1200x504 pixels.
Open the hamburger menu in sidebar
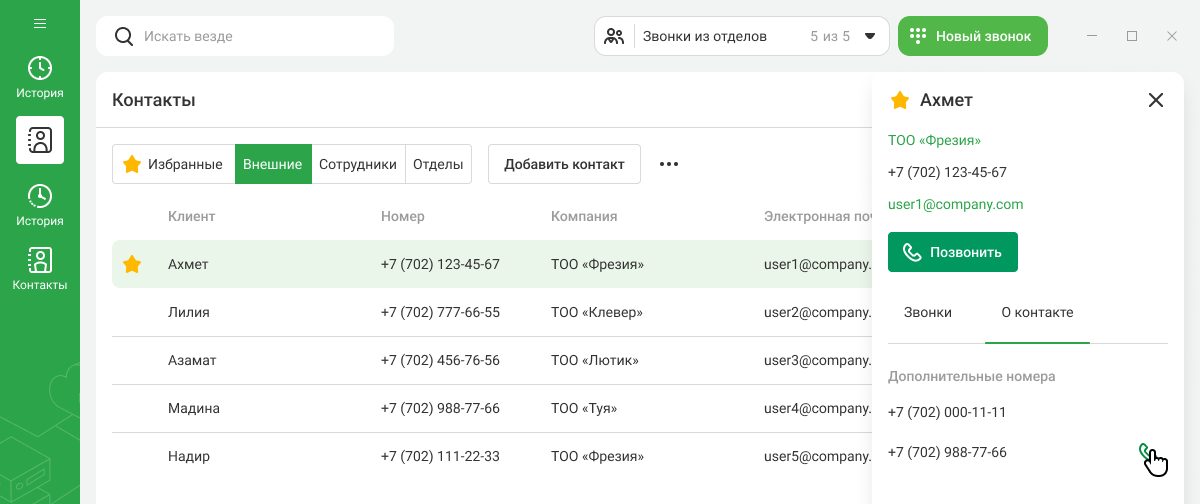(40, 23)
